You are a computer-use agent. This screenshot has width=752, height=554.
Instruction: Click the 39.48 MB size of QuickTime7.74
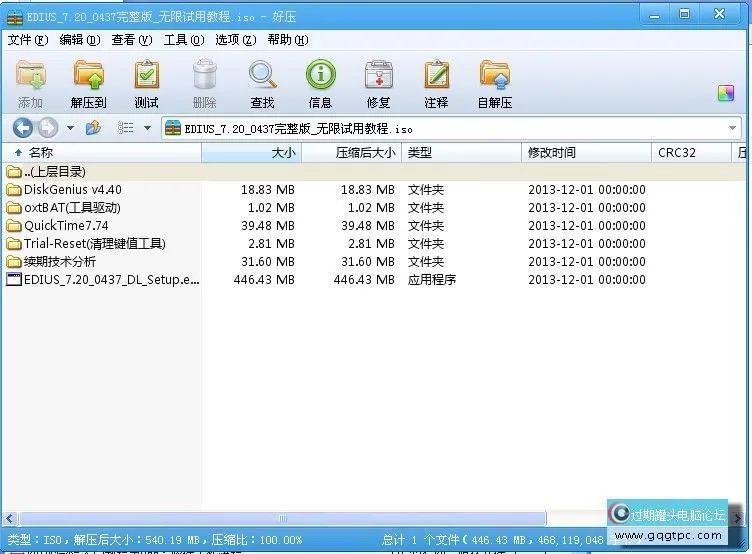(268, 225)
